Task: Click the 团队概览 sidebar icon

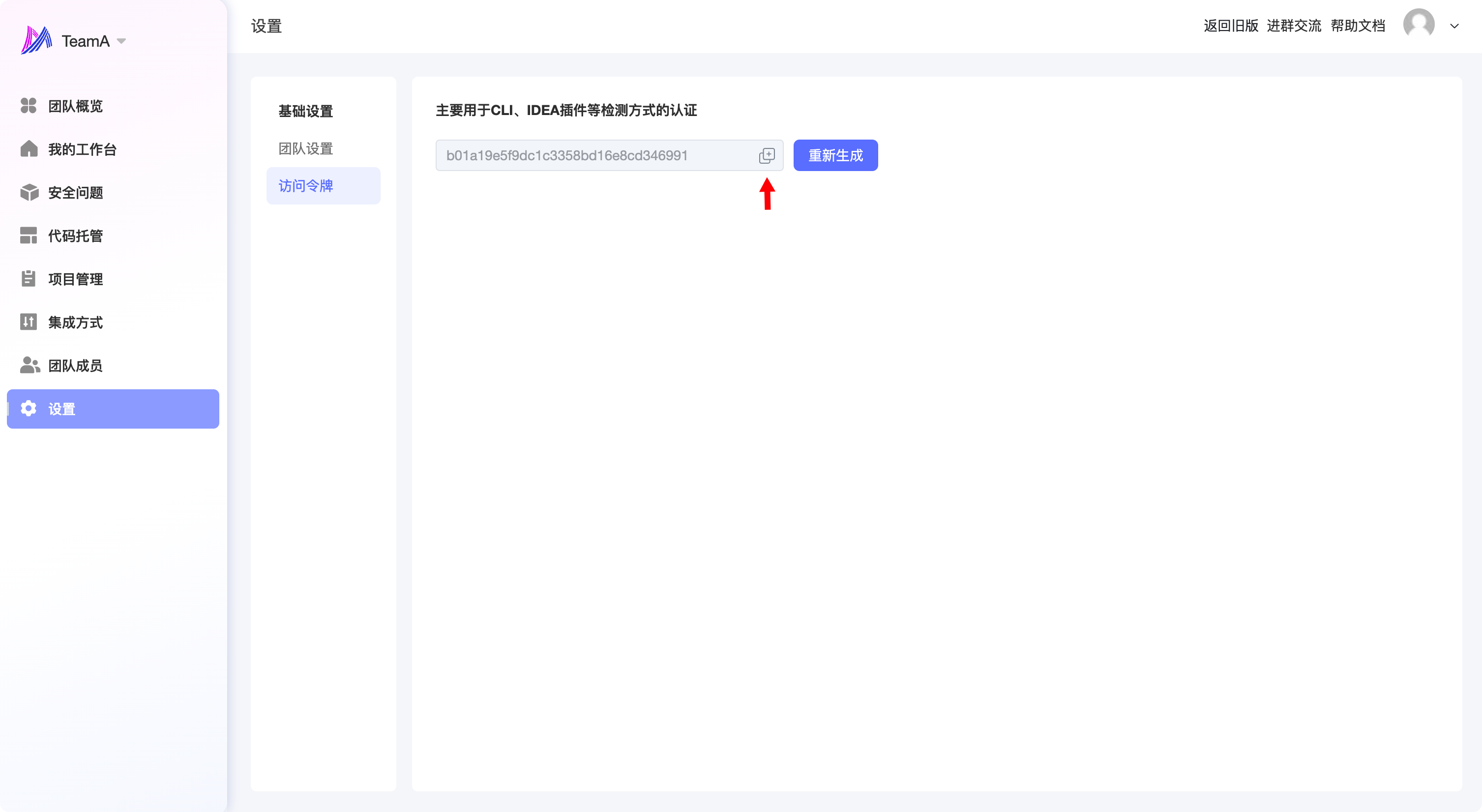Action: coord(28,106)
